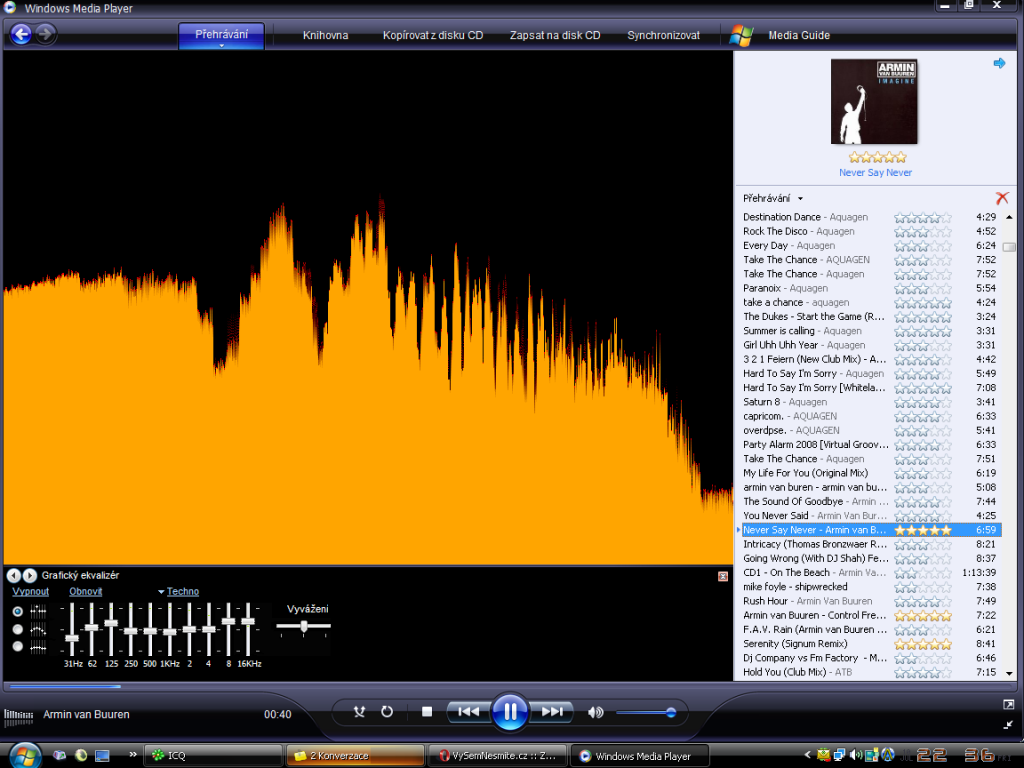
Task: Click the playback seek bar
Action: [x=509, y=686]
